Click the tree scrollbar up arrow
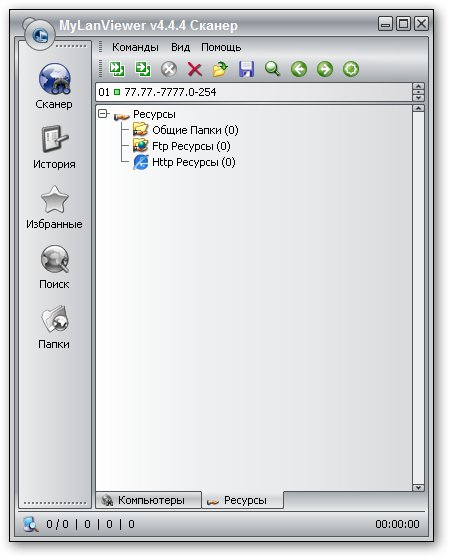 pos(418,108)
